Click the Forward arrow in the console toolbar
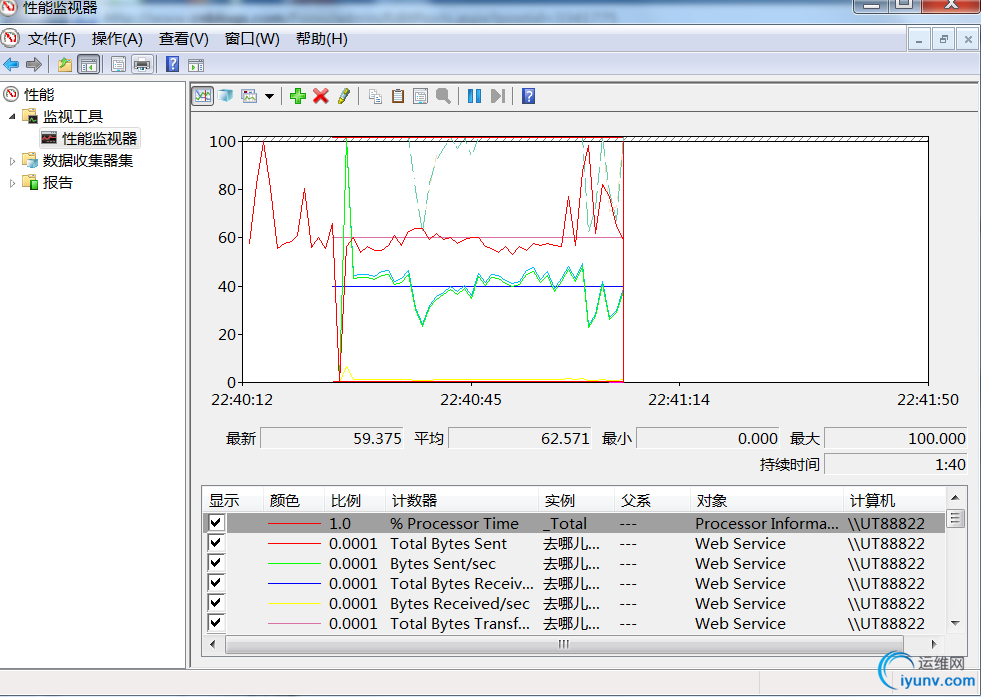981x697 pixels. 34,64
